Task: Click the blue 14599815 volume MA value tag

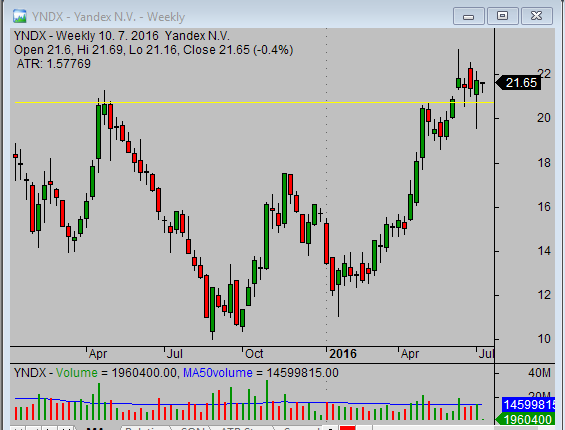Action: point(528,405)
